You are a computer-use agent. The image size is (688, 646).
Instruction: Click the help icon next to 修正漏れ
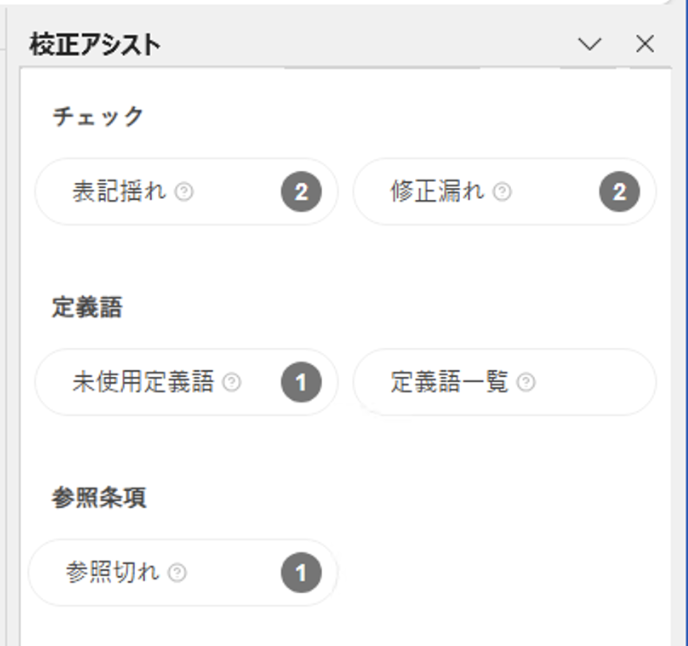pos(502,192)
